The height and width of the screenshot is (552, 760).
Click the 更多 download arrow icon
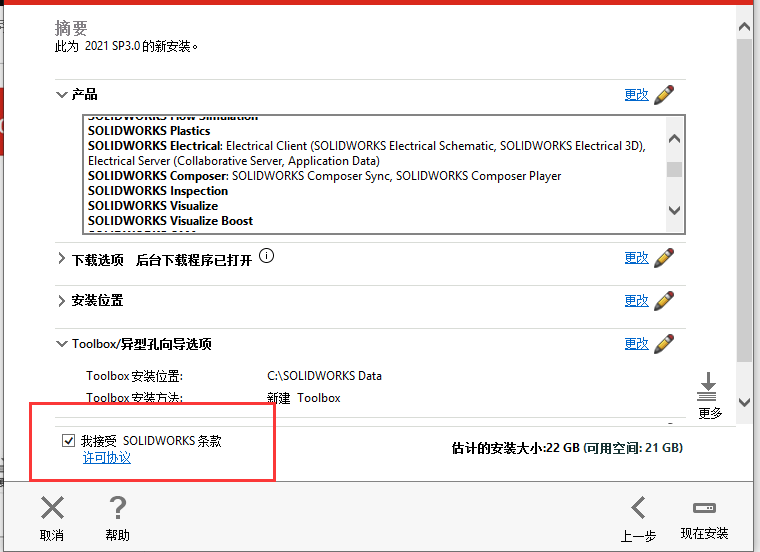[x=707, y=386]
